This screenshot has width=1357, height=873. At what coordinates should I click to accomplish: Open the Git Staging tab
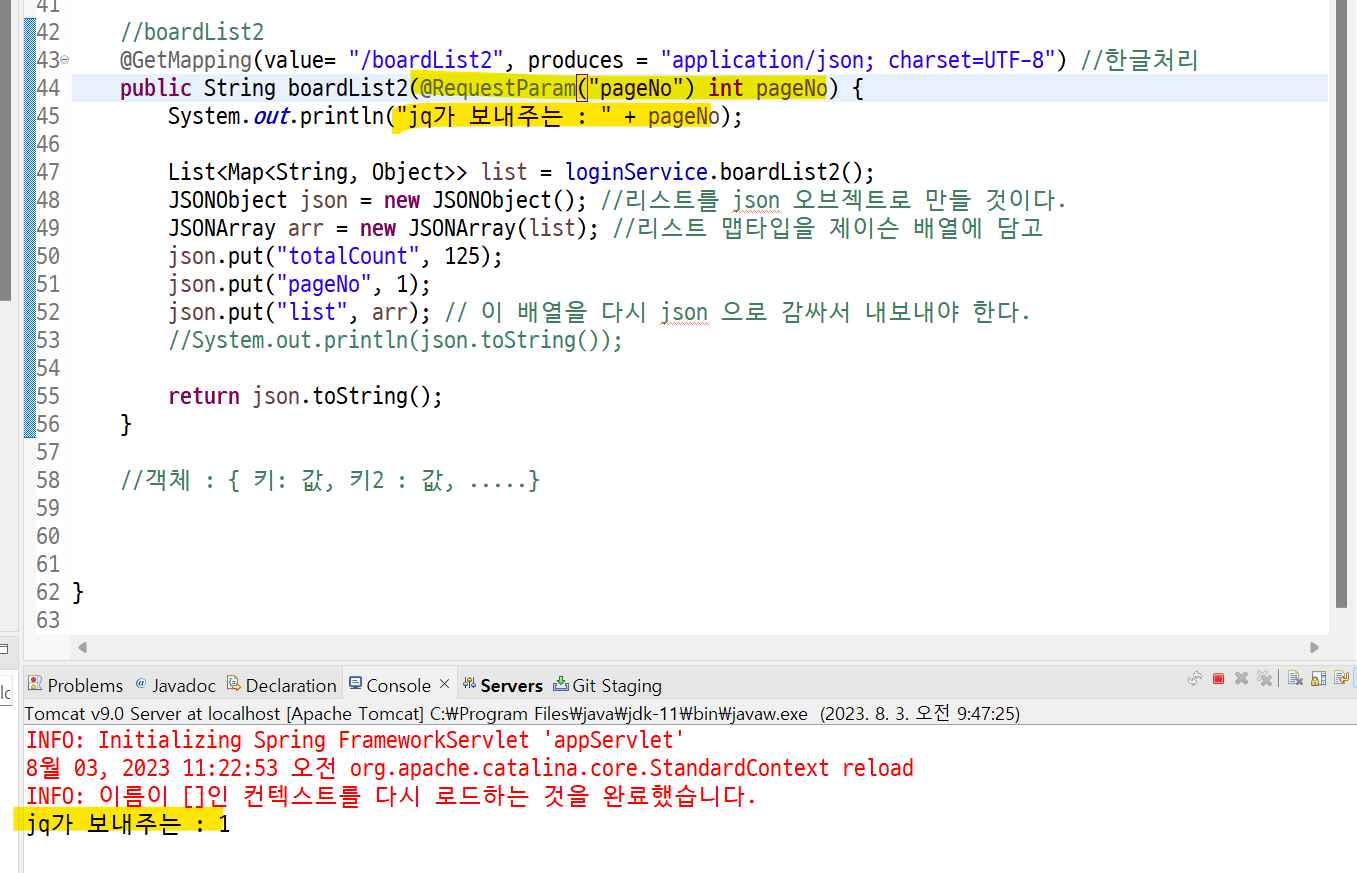(x=607, y=685)
